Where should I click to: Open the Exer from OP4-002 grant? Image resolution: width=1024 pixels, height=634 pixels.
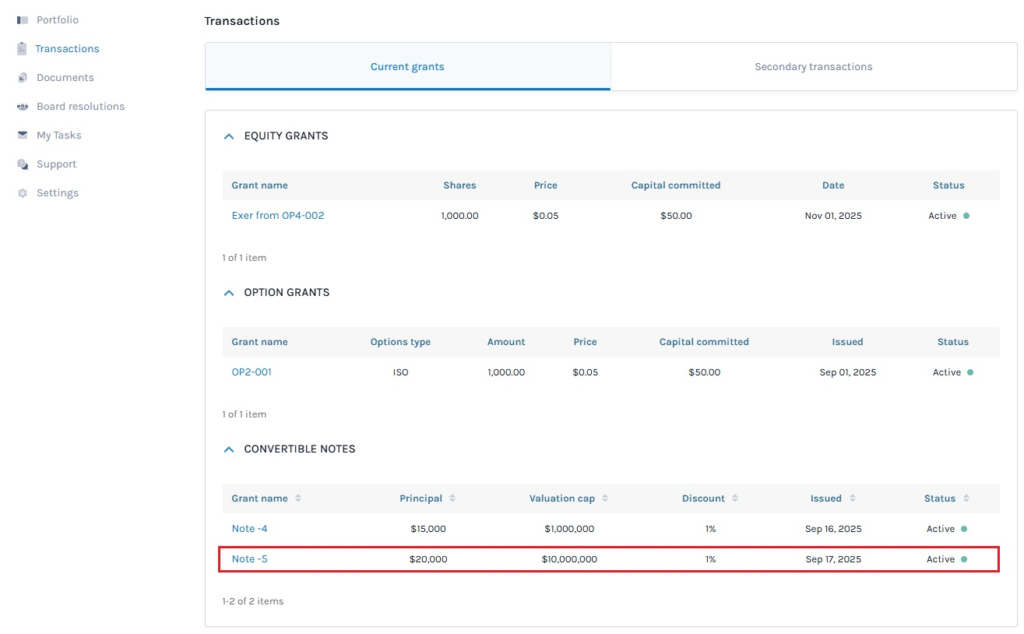(x=278, y=216)
